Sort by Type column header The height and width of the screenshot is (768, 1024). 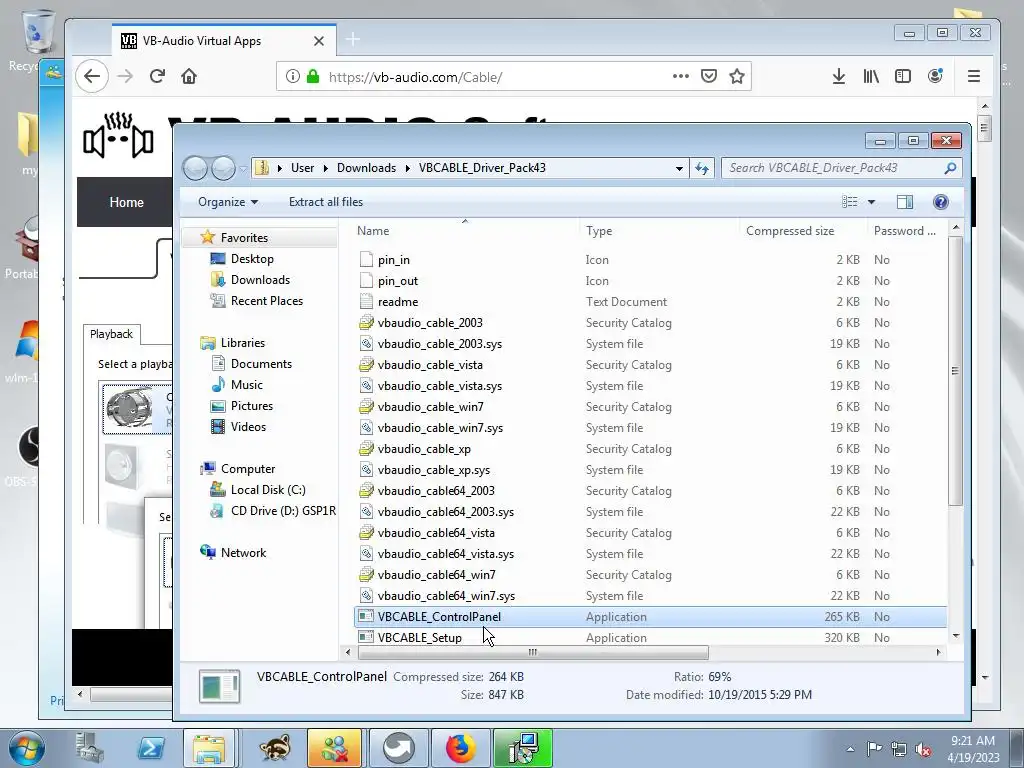coord(660,231)
